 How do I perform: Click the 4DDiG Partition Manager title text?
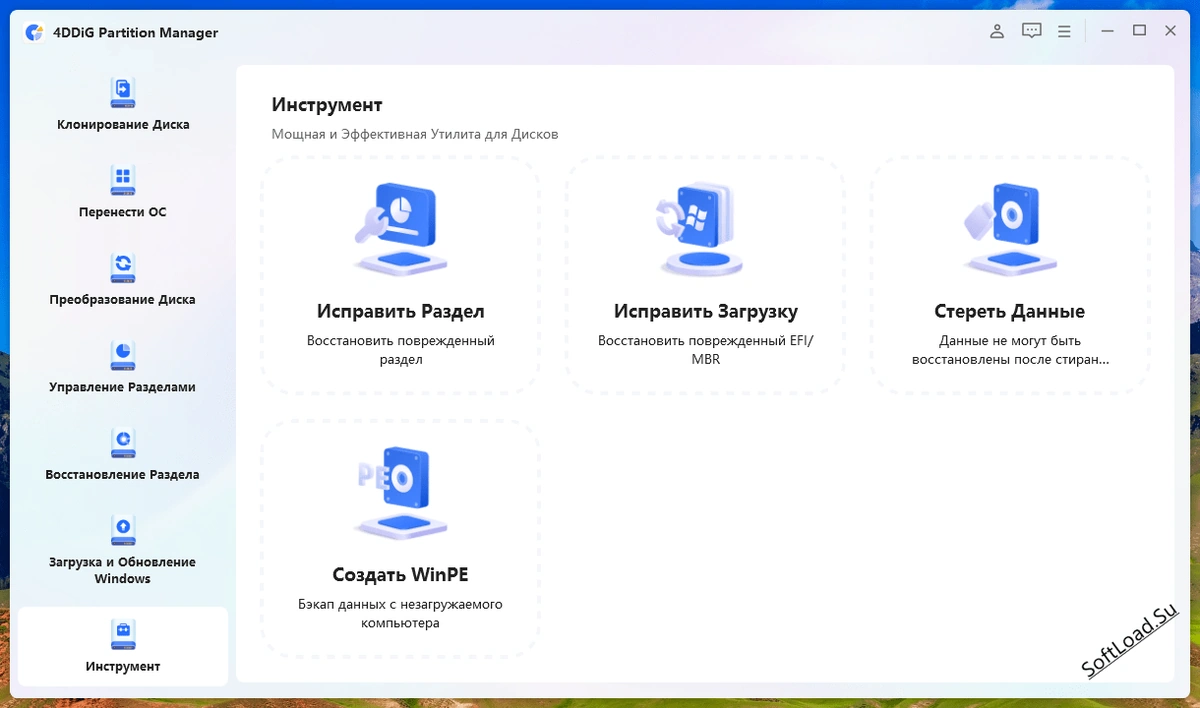135,32
